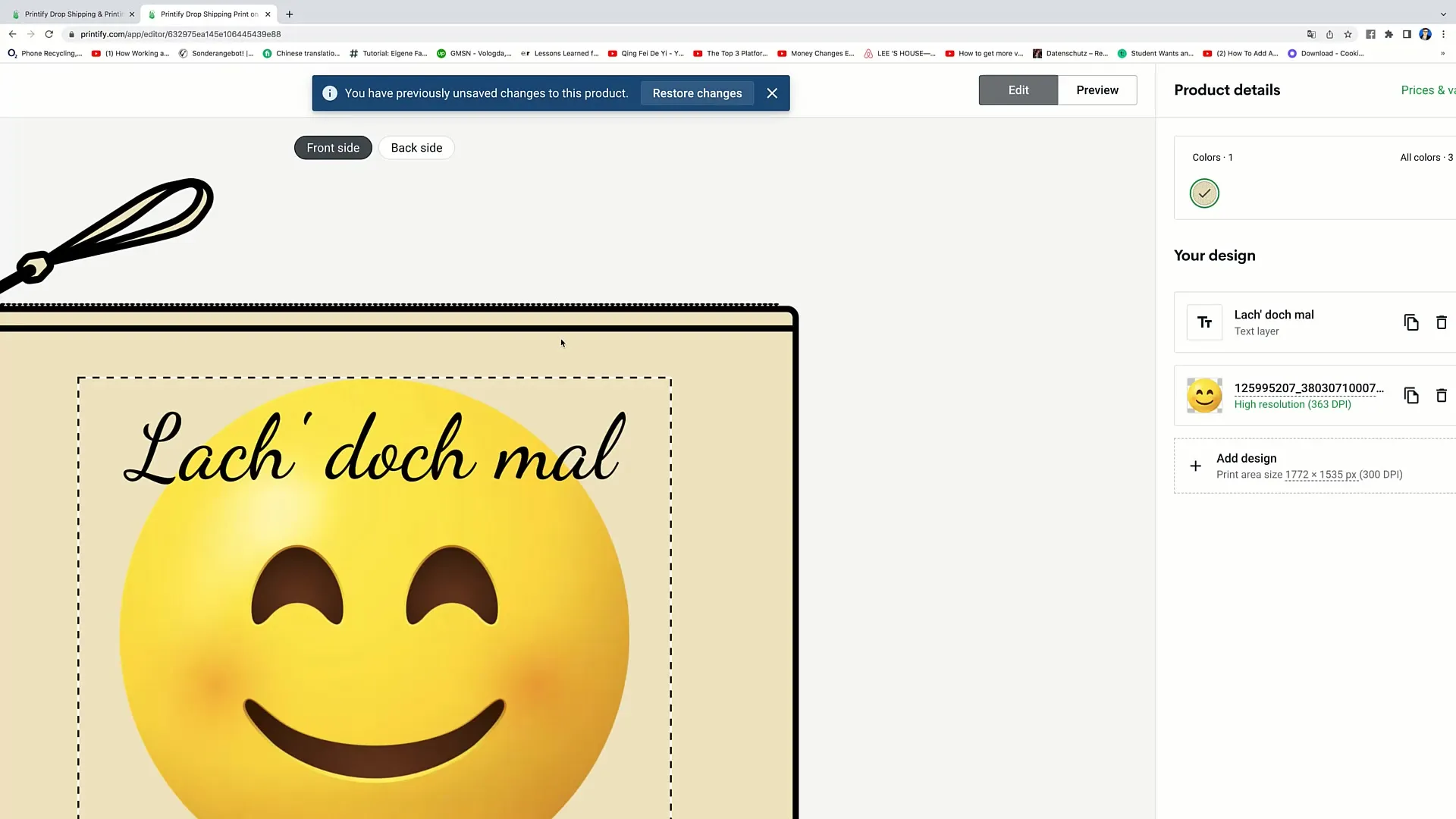Select the Lach' doch mal text on canvas

click(x=374, y=449)
